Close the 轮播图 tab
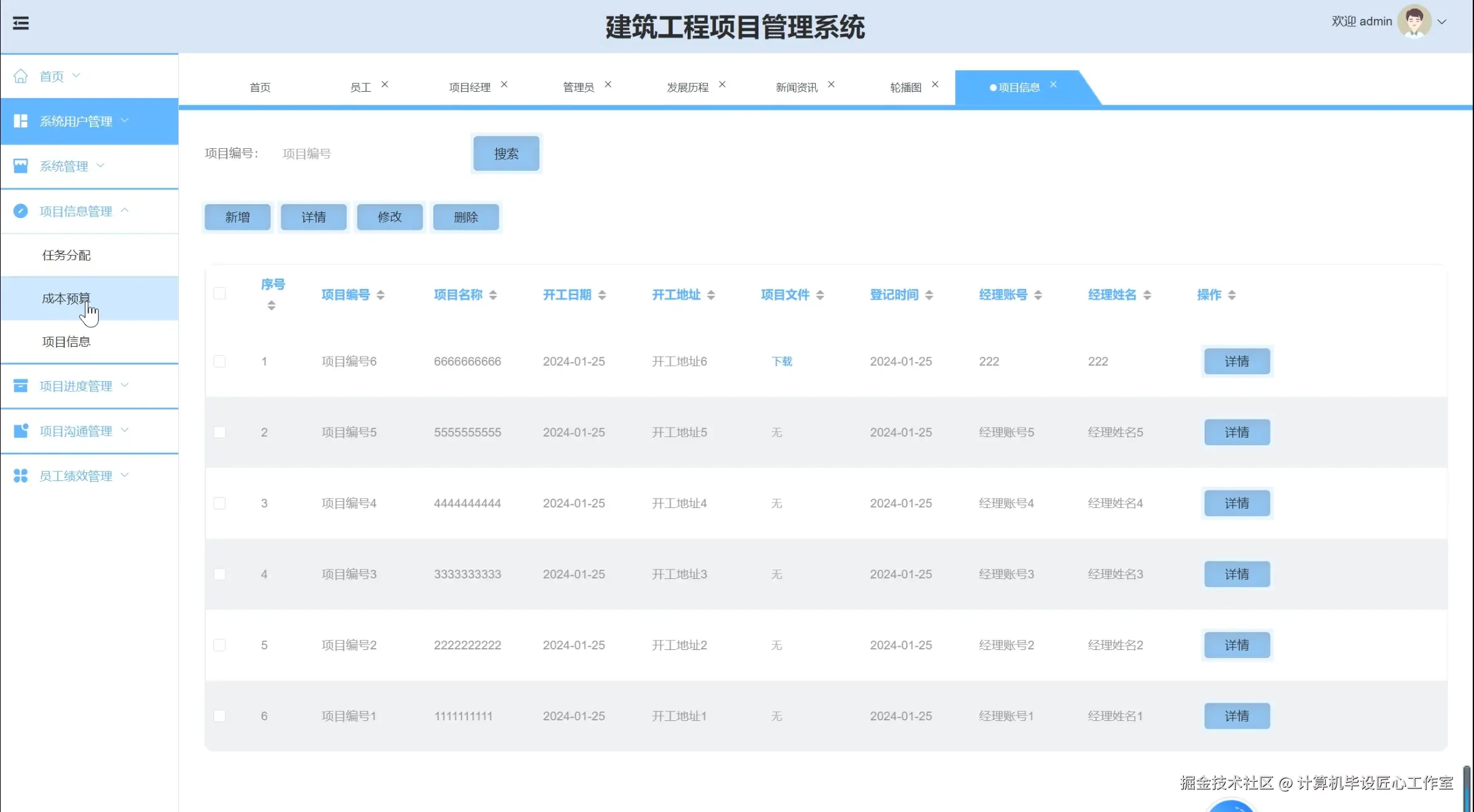The image size is (1474, 812). (x=935, y=84)
